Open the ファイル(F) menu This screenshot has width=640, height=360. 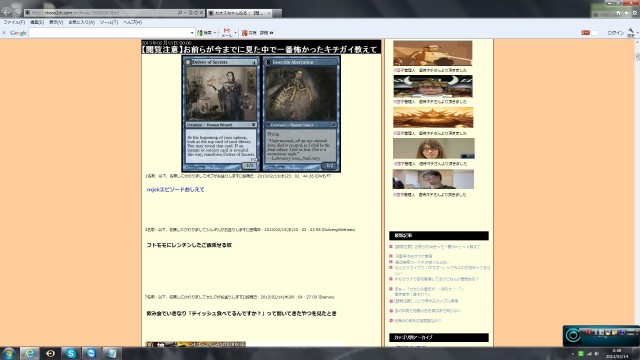14,22
